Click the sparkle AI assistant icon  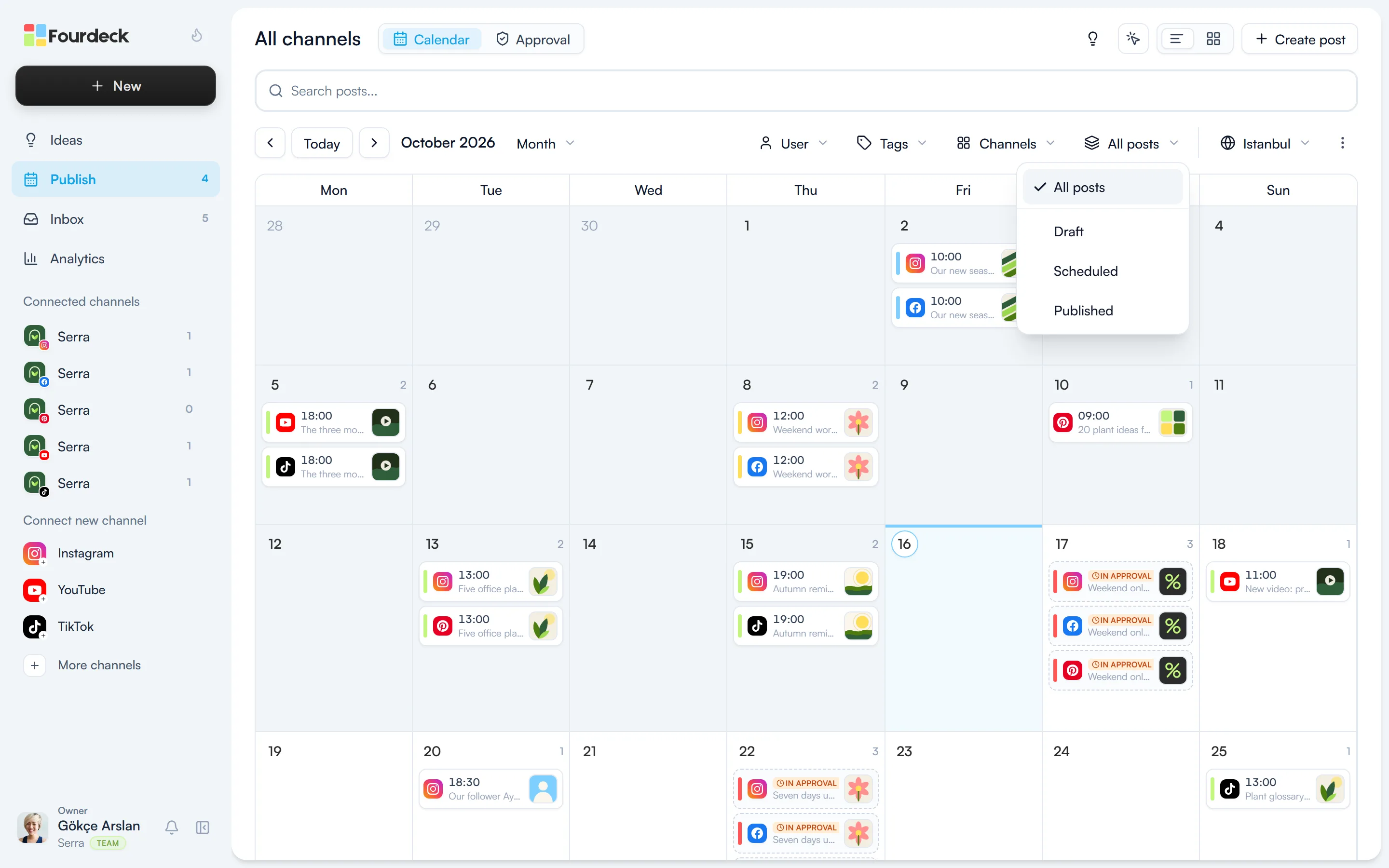tap(1133, 39)
